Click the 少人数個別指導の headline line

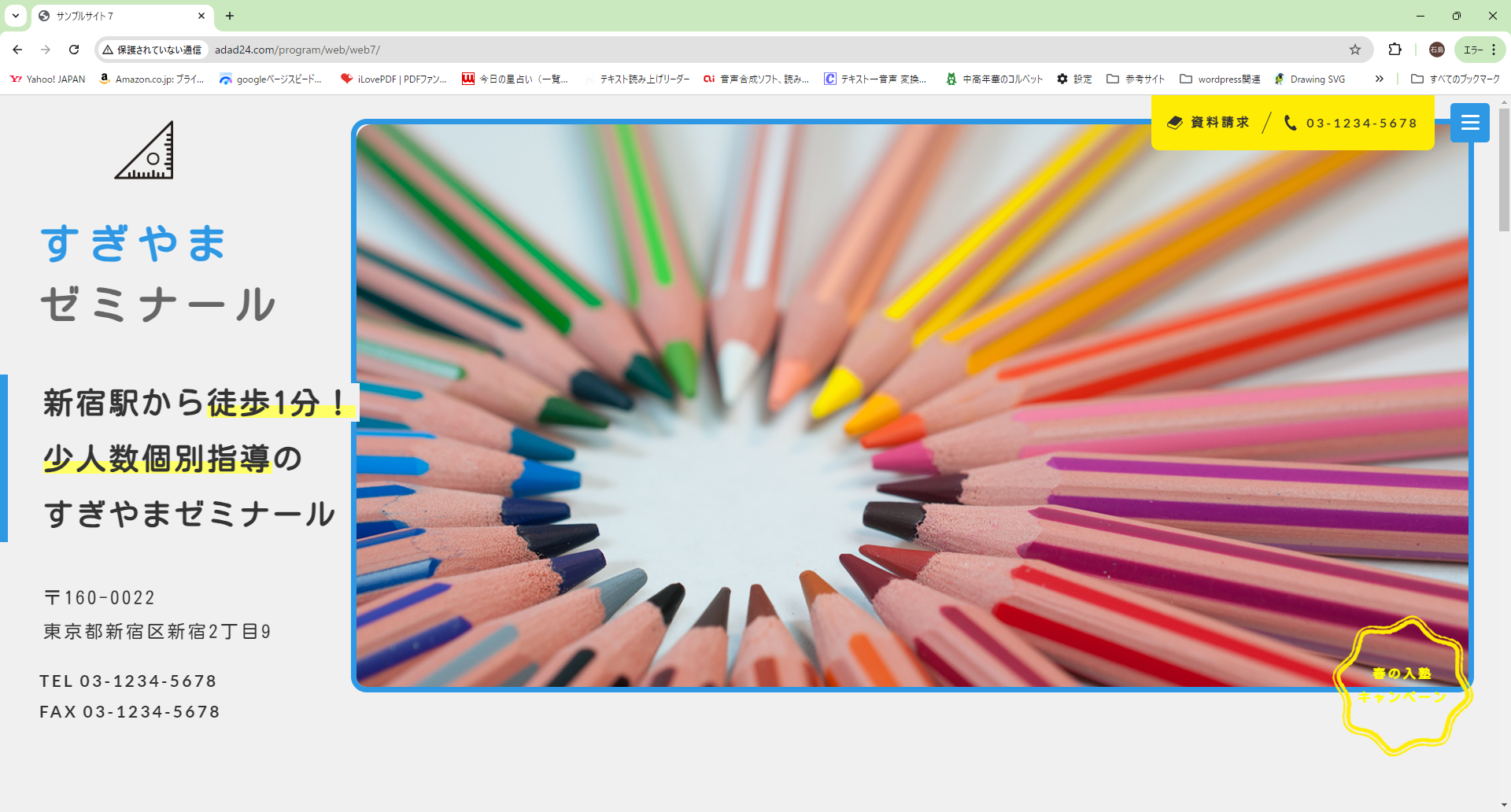(x=173, y=458)
